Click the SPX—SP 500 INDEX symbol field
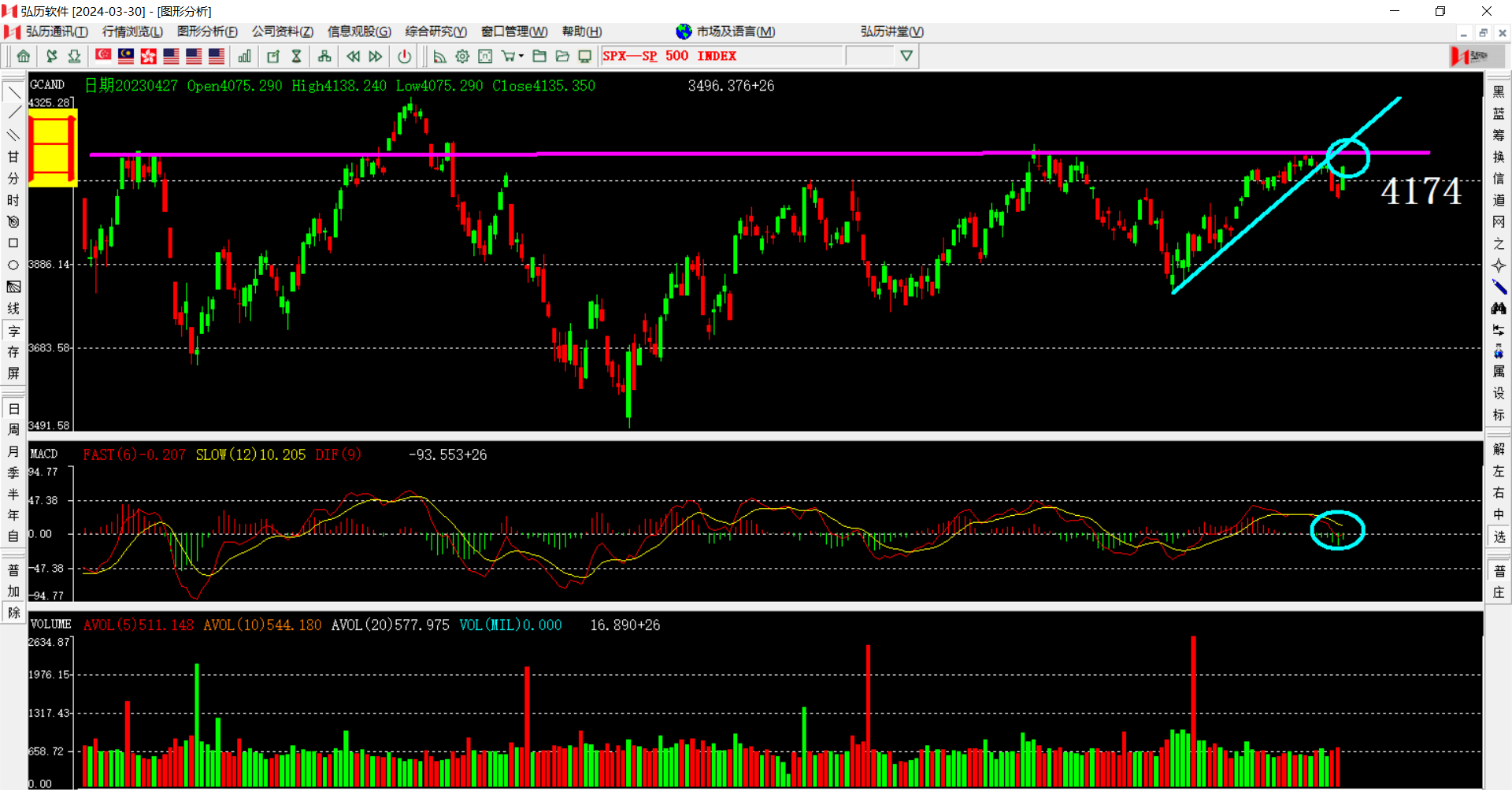 [721, 56]
